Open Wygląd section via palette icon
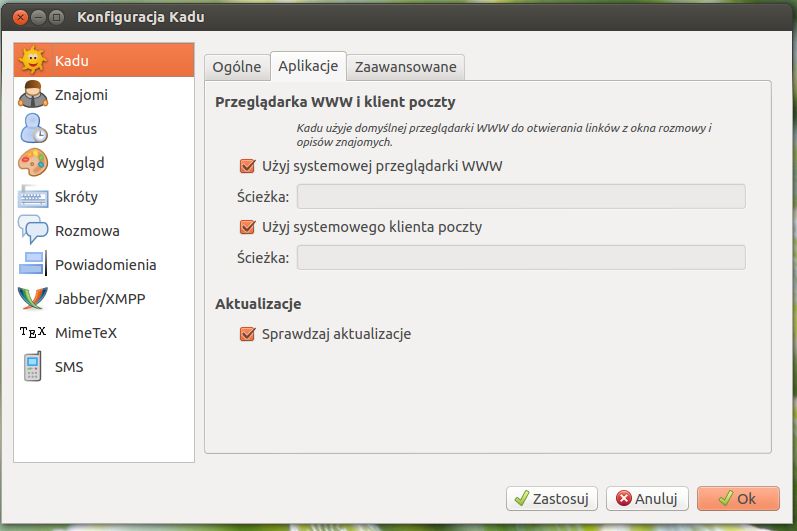The height and width of the screenshot is (531, 797). [x=33, y=162]
